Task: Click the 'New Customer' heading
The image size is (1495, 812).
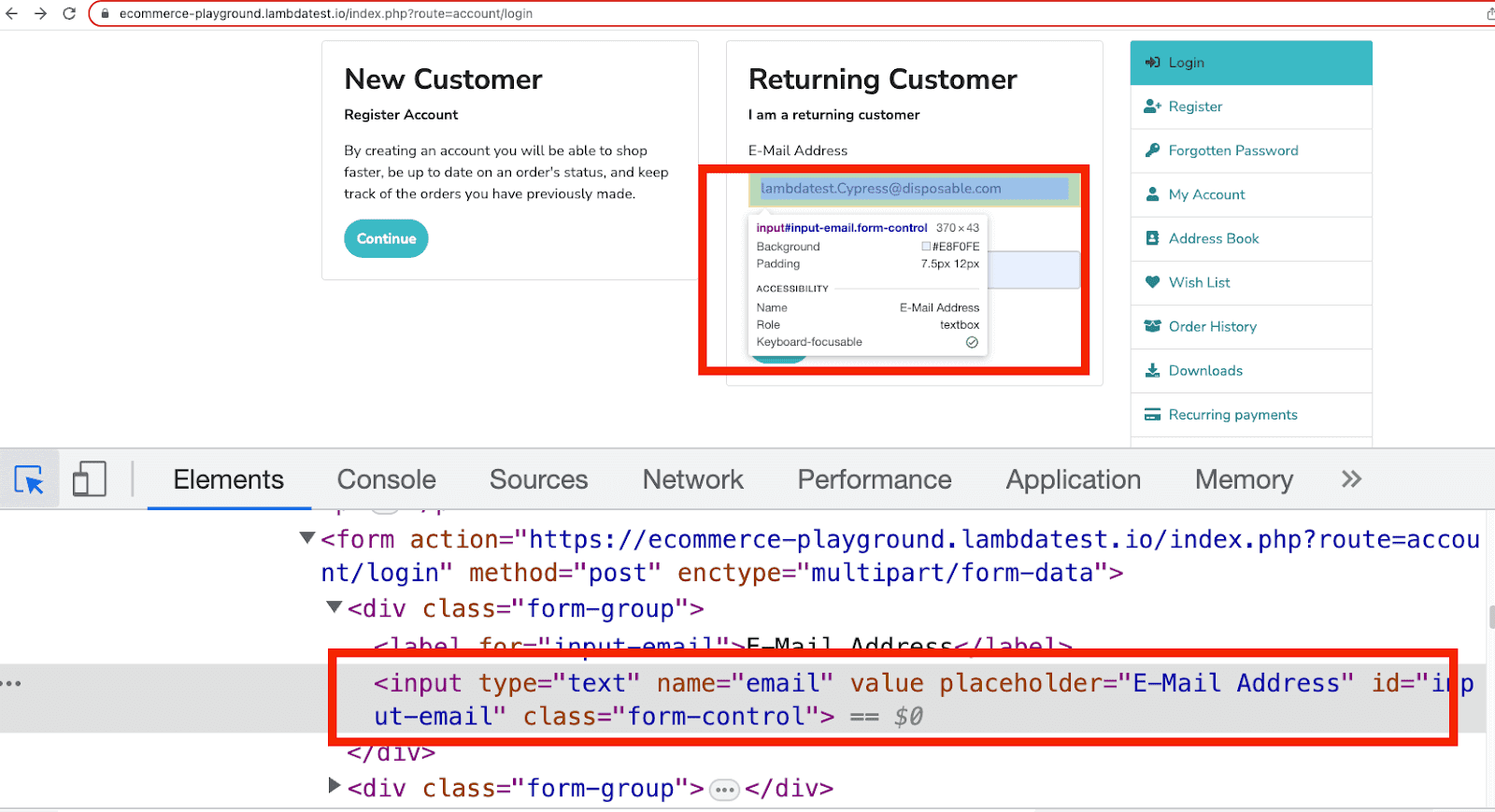Action: (x=443, y=79)
